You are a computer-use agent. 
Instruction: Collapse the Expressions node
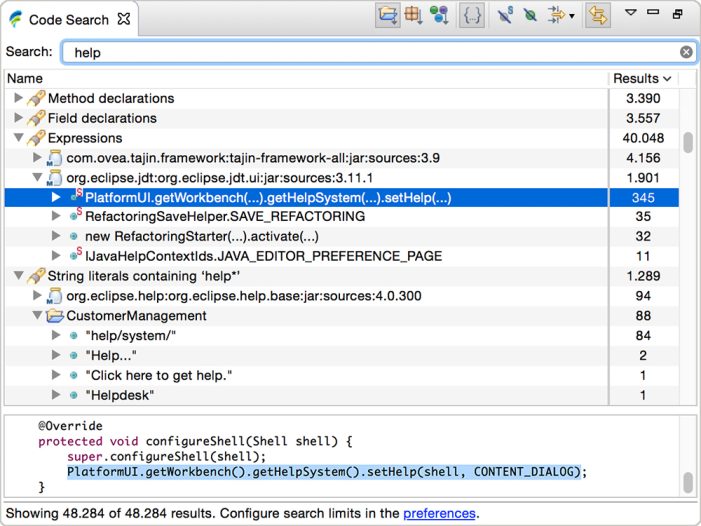(18, 138)
